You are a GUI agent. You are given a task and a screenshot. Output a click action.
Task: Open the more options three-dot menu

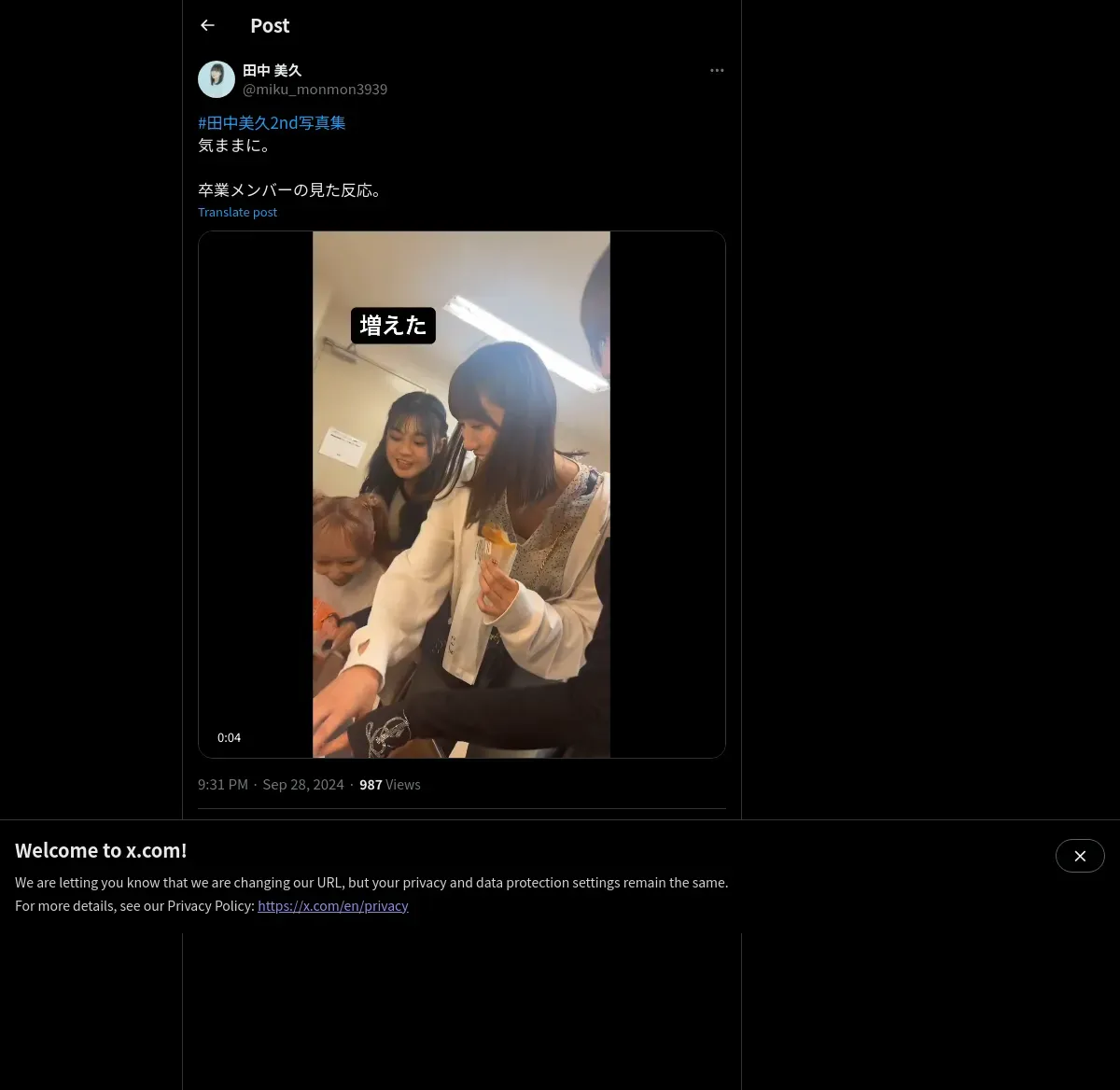coord(717,70)
